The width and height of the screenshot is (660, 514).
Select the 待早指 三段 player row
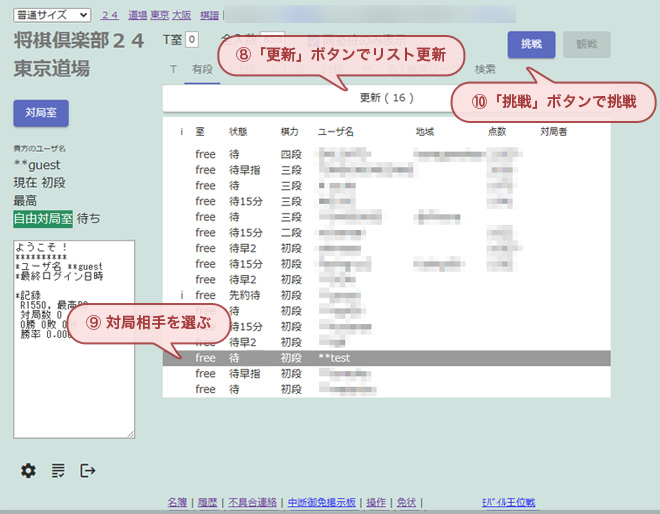click(x=386, y=170)
